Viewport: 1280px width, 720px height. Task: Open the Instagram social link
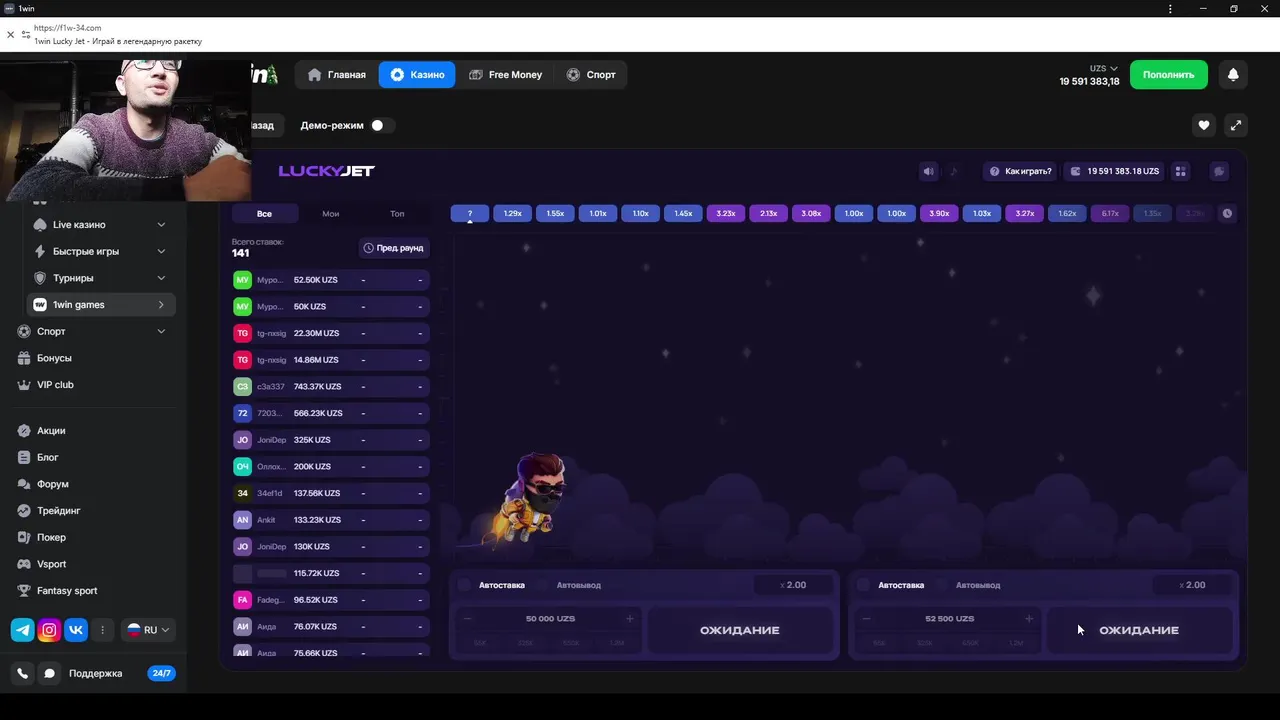click(x=49, y=630)
